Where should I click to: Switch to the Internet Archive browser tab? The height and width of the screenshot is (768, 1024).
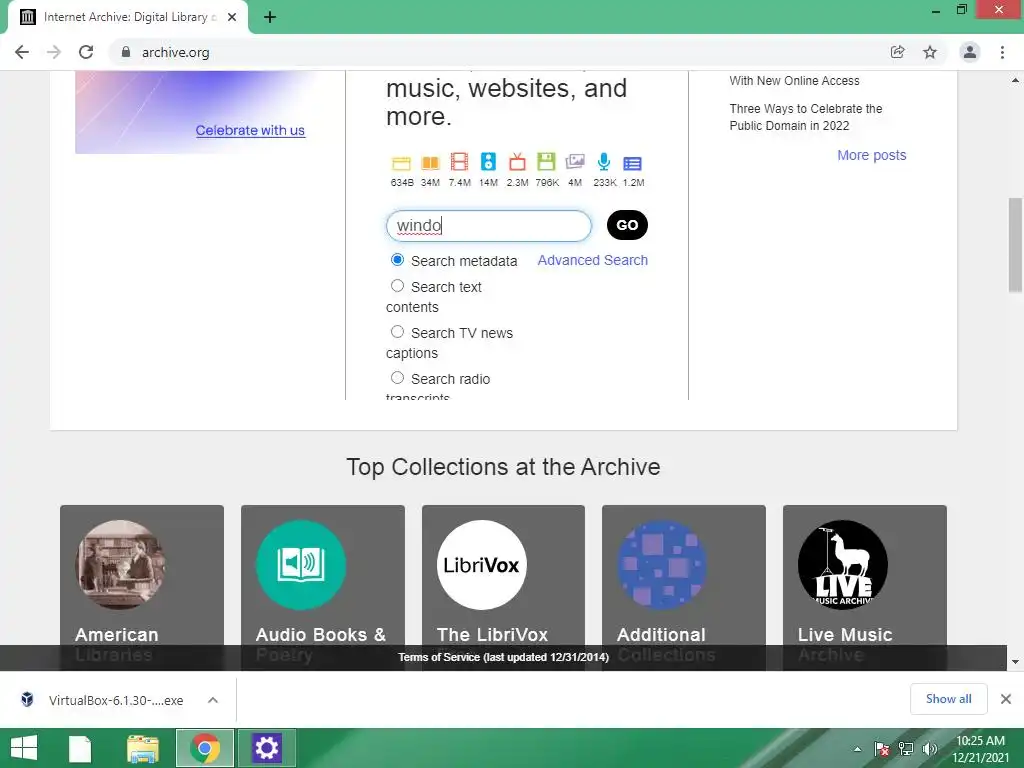click(127, 17)
